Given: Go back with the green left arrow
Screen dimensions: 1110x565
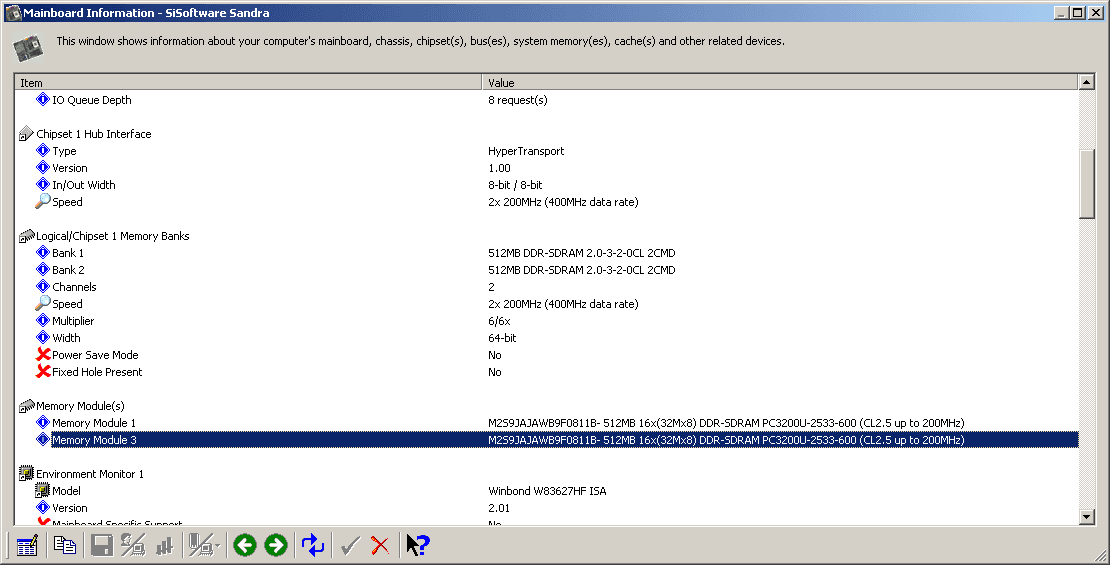Looking at the screenshot, I should click(245, 545).
